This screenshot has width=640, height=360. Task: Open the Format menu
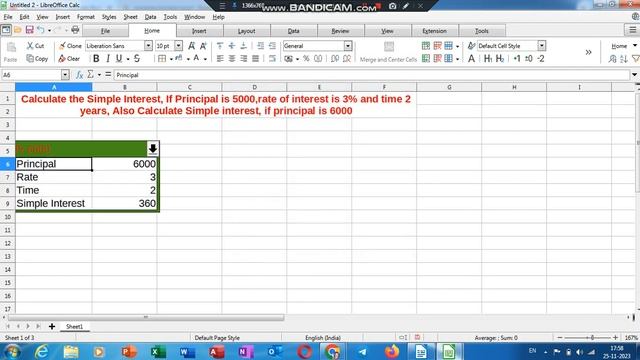(86, 17)
